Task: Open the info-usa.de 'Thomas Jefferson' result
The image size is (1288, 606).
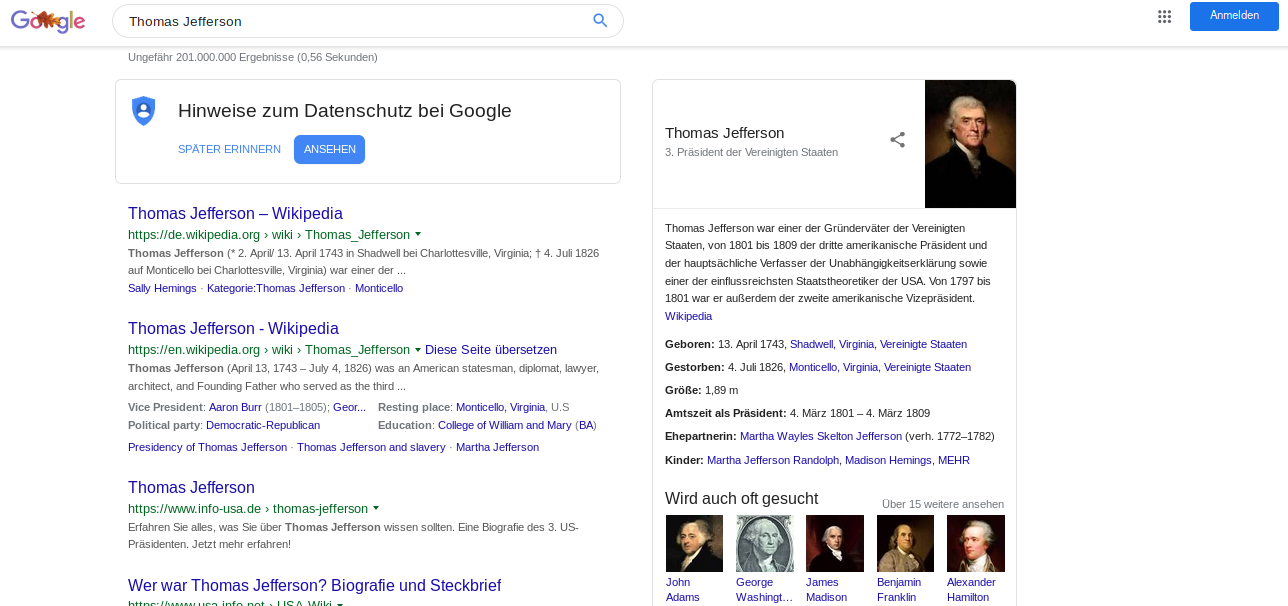Action: (x=191, y=487)
